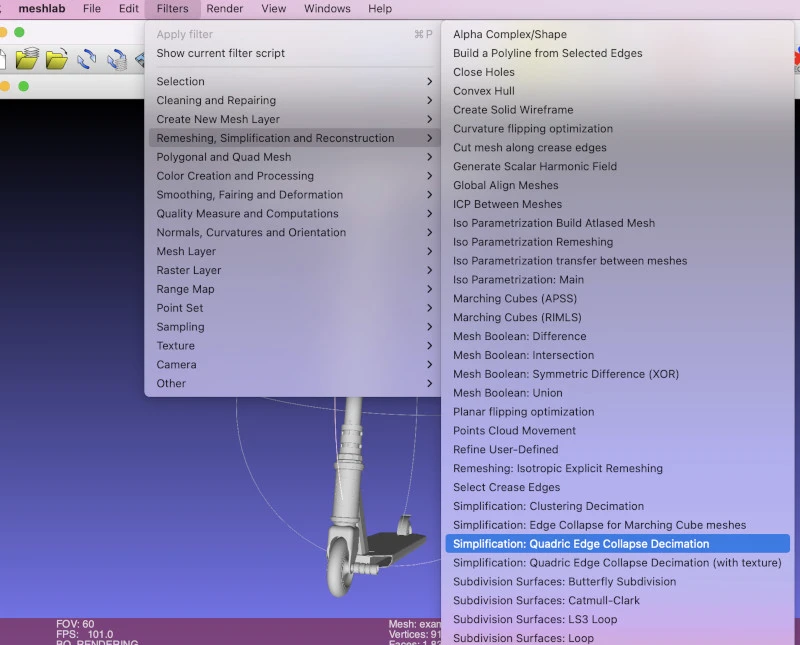Choose Subdivision Surfaces: Catmull-Clark
The image size is (800, 645).
coord(617,601)
